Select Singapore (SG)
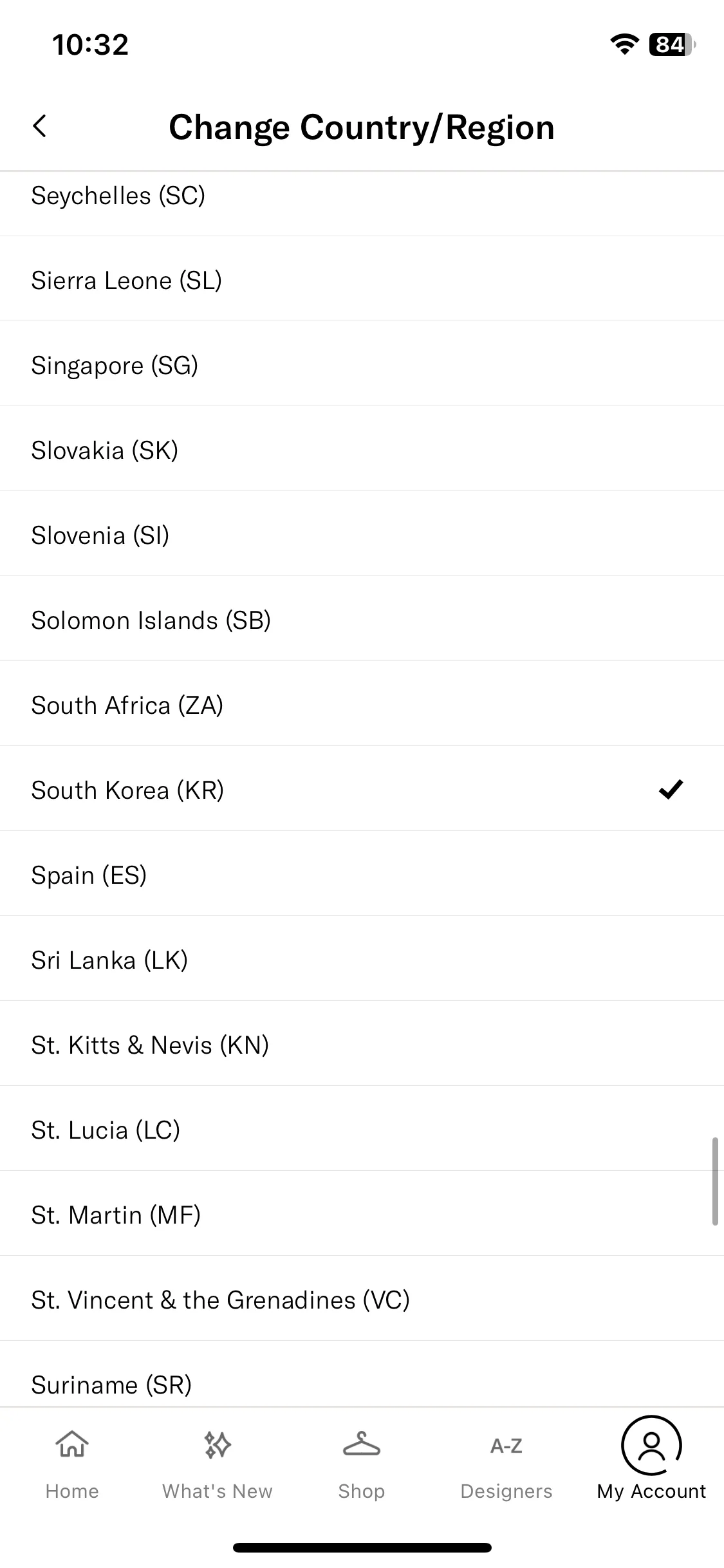The height and width of the screenshot is (1568, 724). [362, 364]
